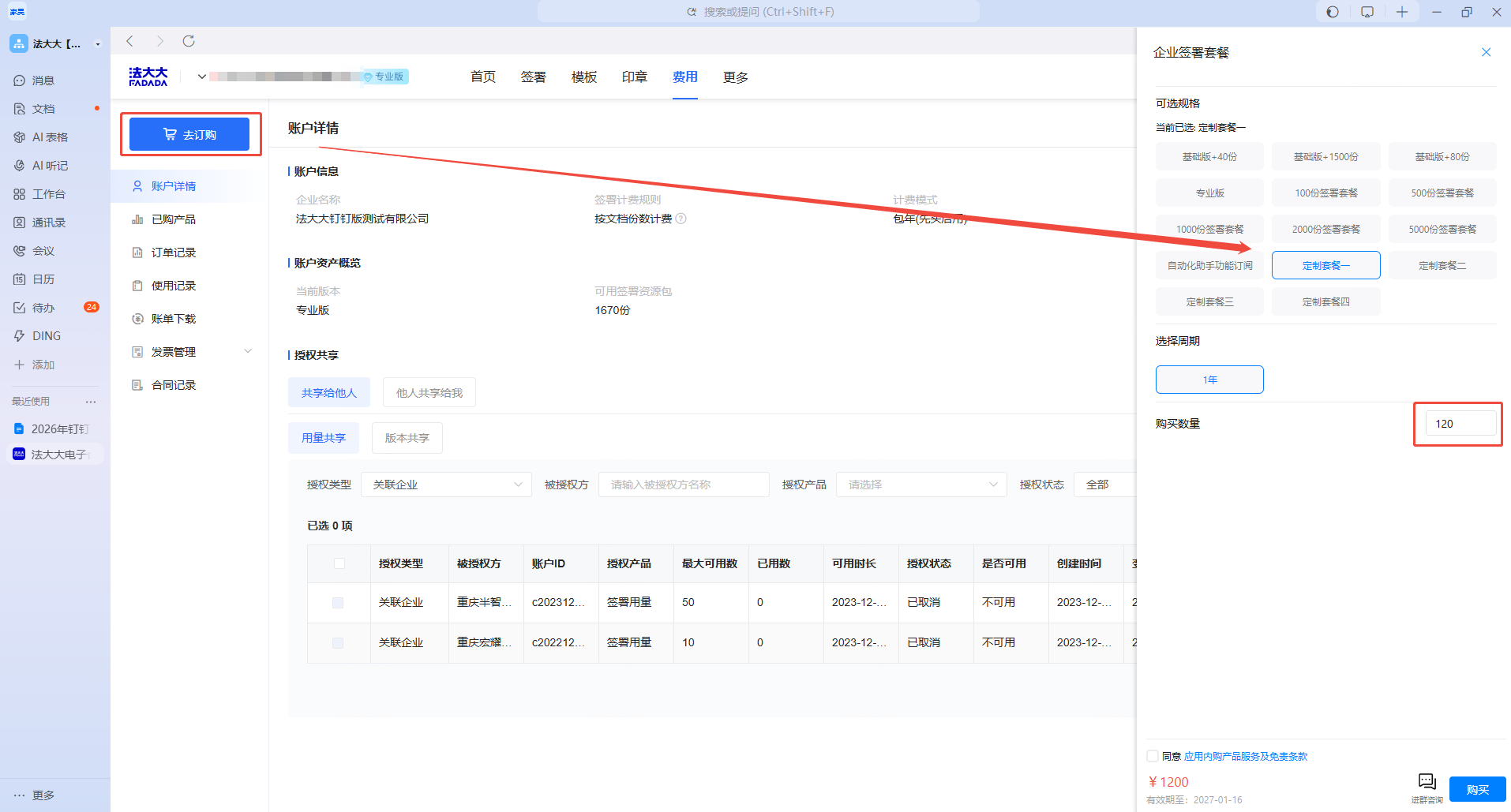The width and height of the screenshot is (1511, 812).
Task: Select the 5000份签署套餐 option
Action: point(1442,229)
